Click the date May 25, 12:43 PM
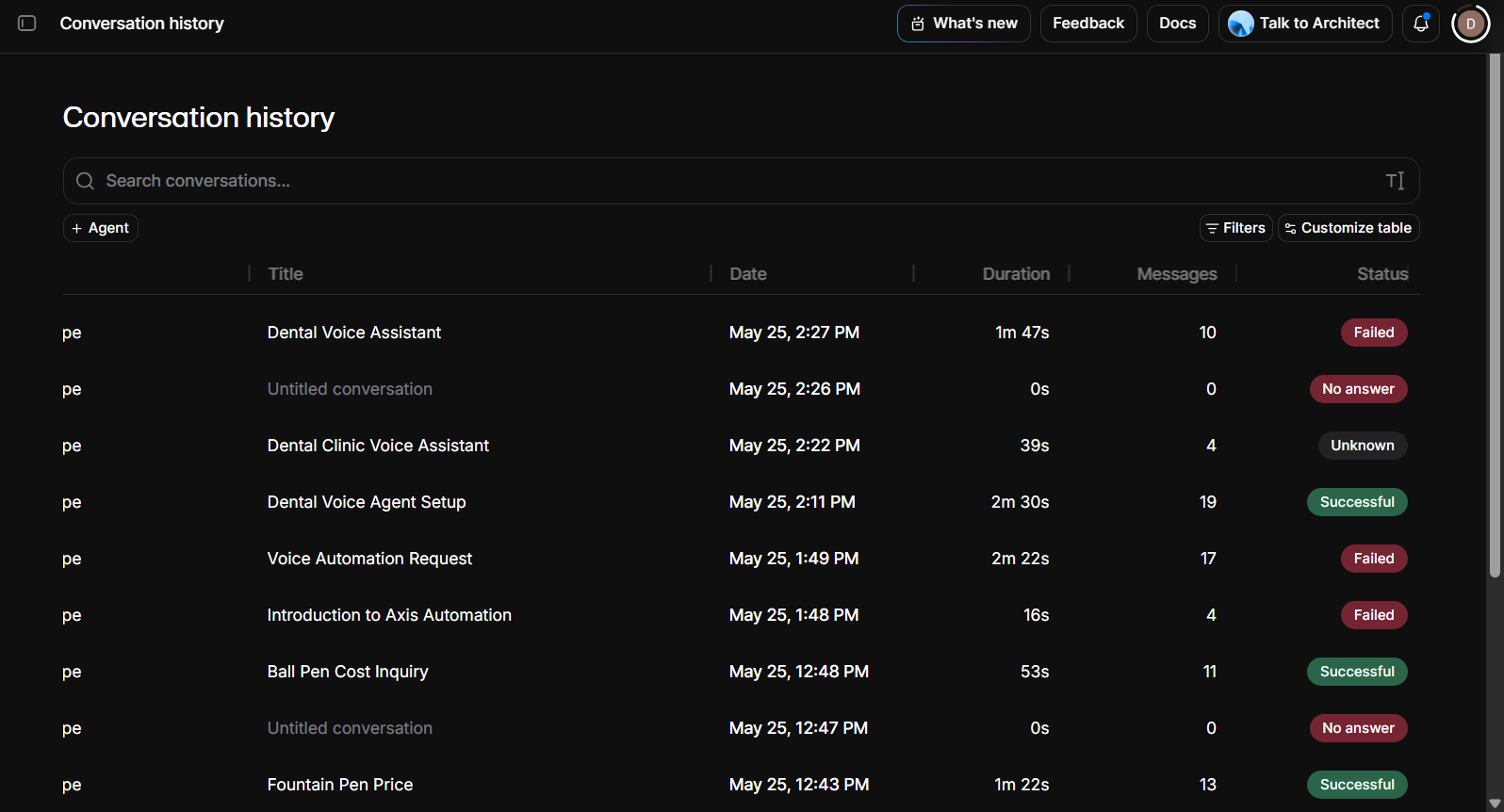This screenshot has height=812, width=1504. (x=799, y=785)
